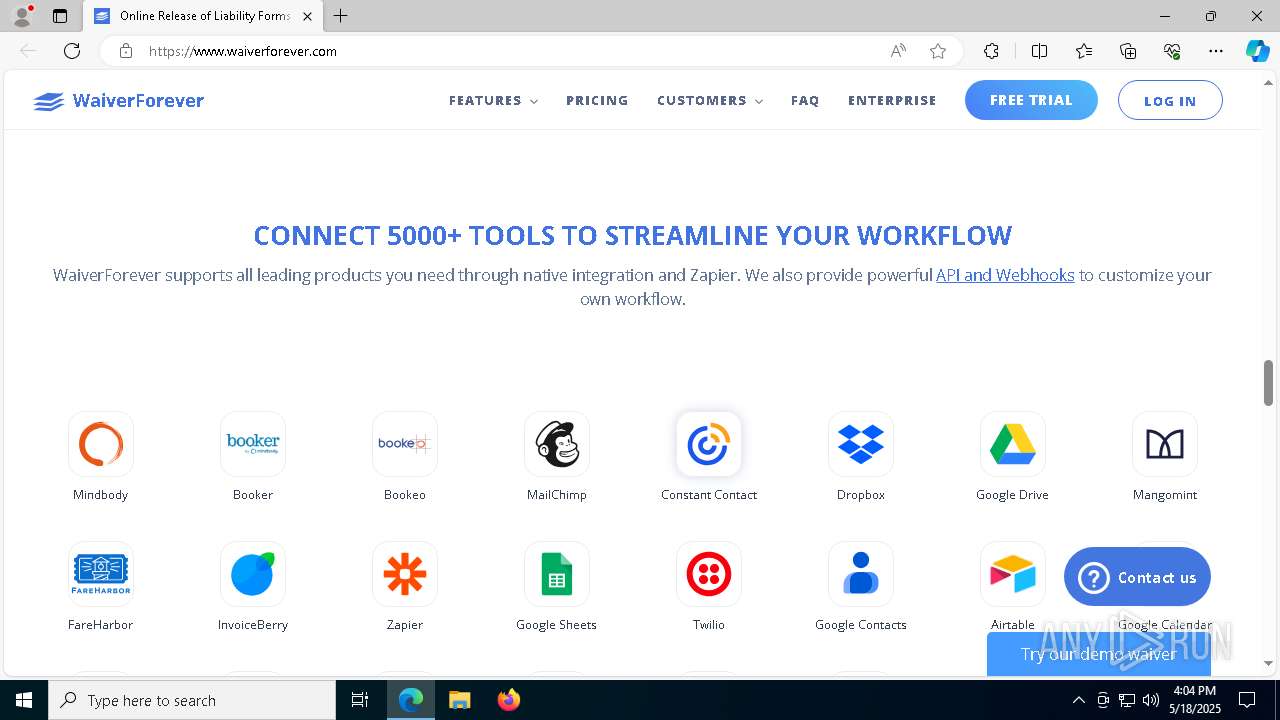Click the Log In button
This screenshot has height=720, width=1280.
1170,101
